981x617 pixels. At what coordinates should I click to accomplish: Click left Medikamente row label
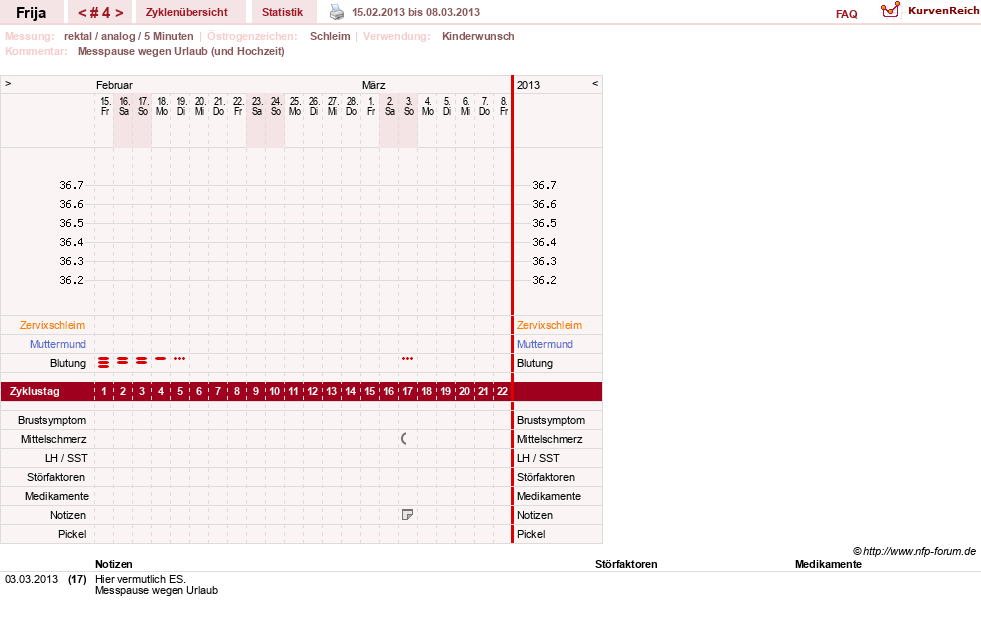[57, 496]
